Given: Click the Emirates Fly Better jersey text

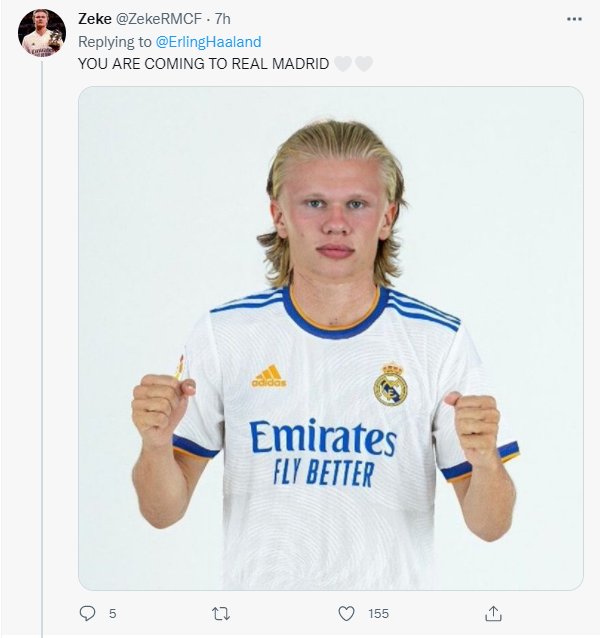Looking at the screenshot, I should pyautogui.click(x=322, y=452).
